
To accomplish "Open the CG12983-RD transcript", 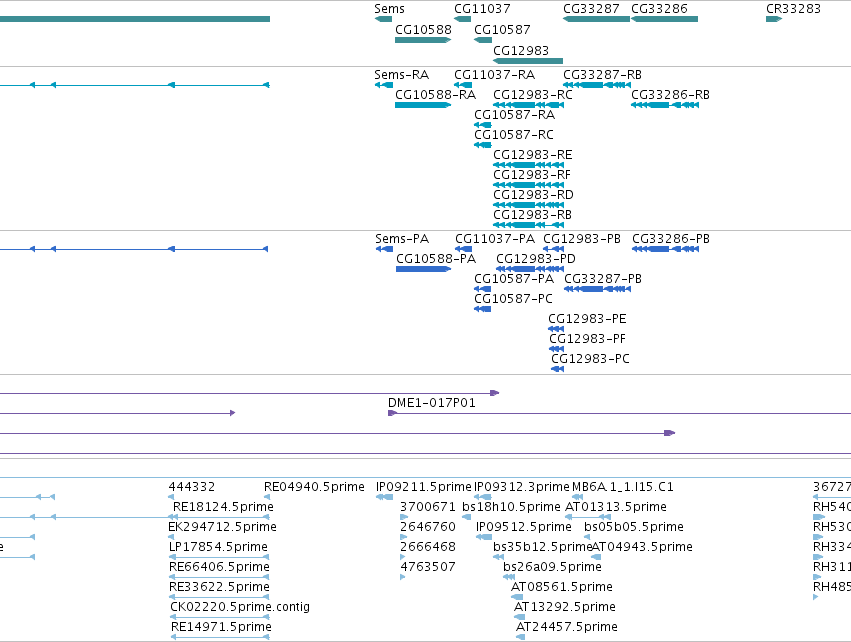I will (x=528, y=205).
